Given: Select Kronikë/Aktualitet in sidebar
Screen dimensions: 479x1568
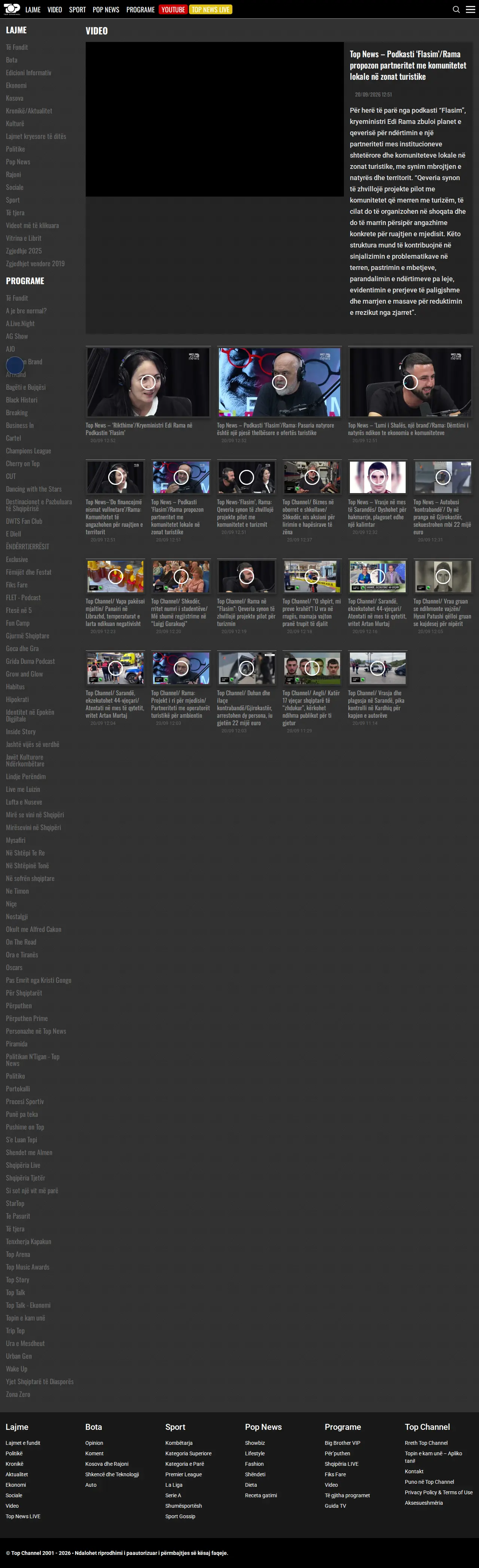Looking at the screenshot, I should [x=29, y=111].
